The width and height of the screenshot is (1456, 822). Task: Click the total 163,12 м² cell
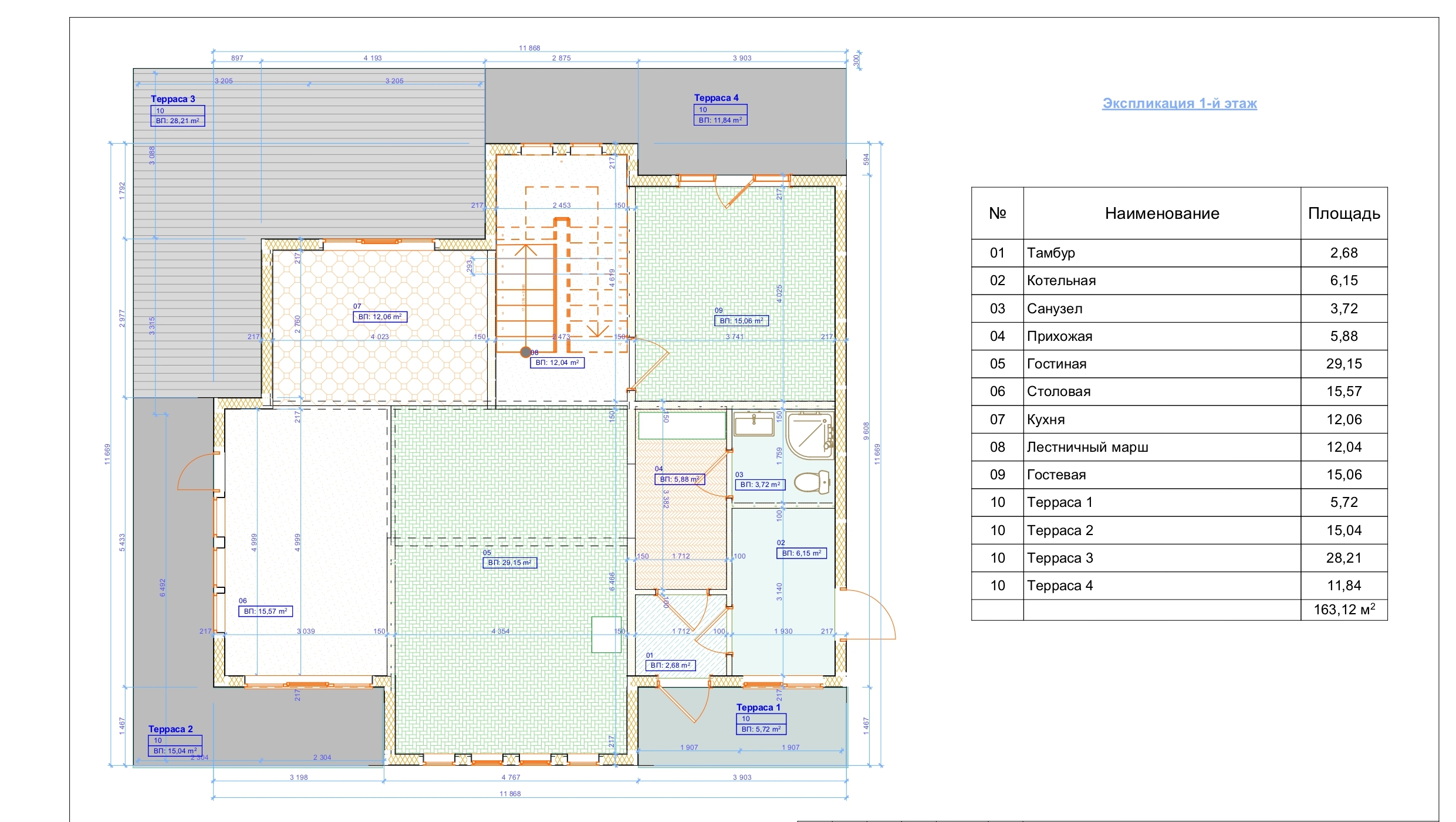coord(1343,610)
